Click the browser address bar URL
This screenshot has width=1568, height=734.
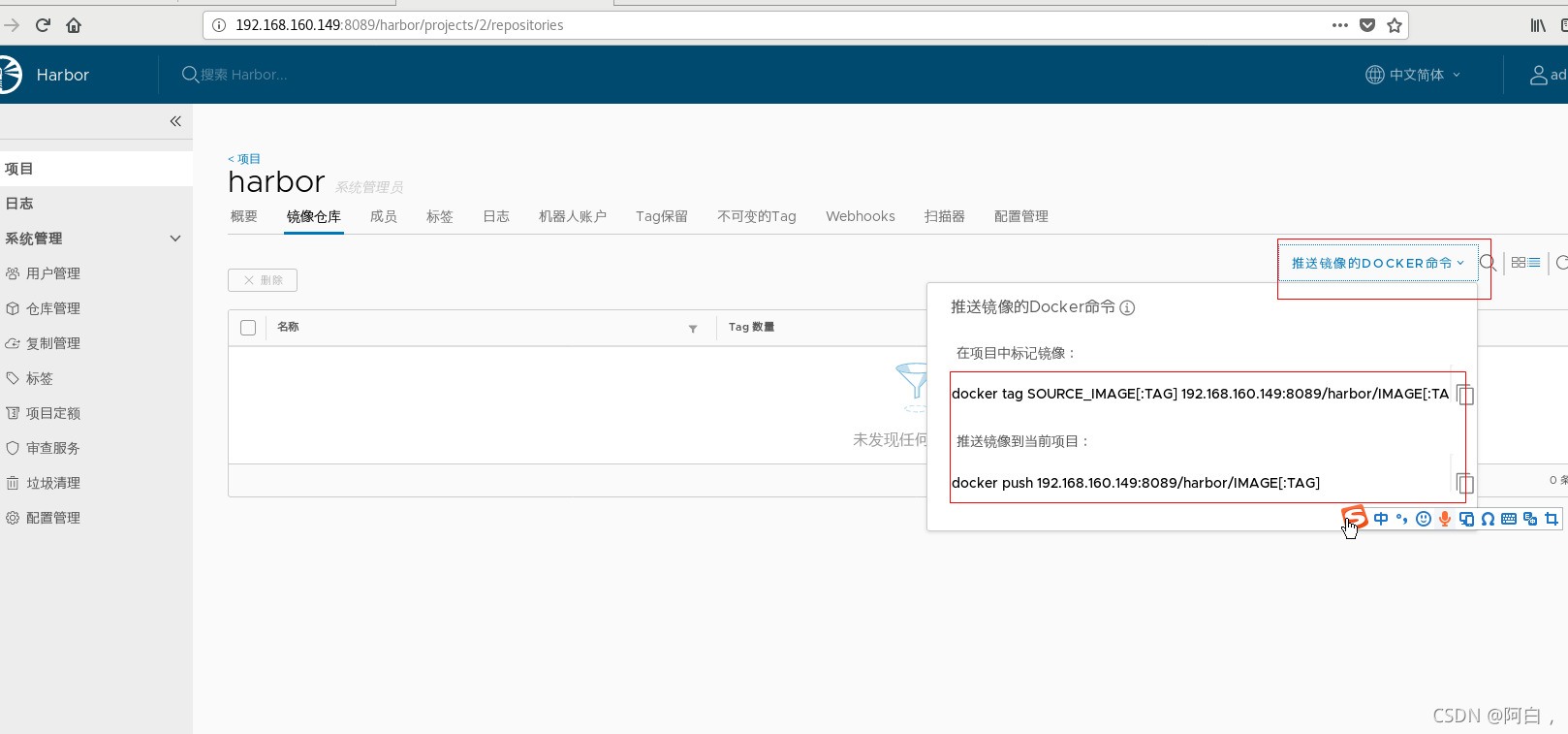pyautogui.click(x=399, y=25)
